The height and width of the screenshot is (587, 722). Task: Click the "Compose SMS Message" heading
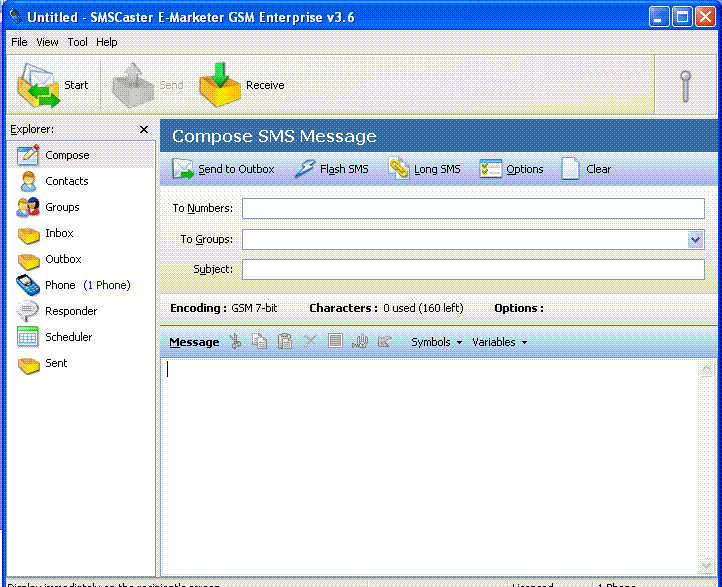pos(274,136)
